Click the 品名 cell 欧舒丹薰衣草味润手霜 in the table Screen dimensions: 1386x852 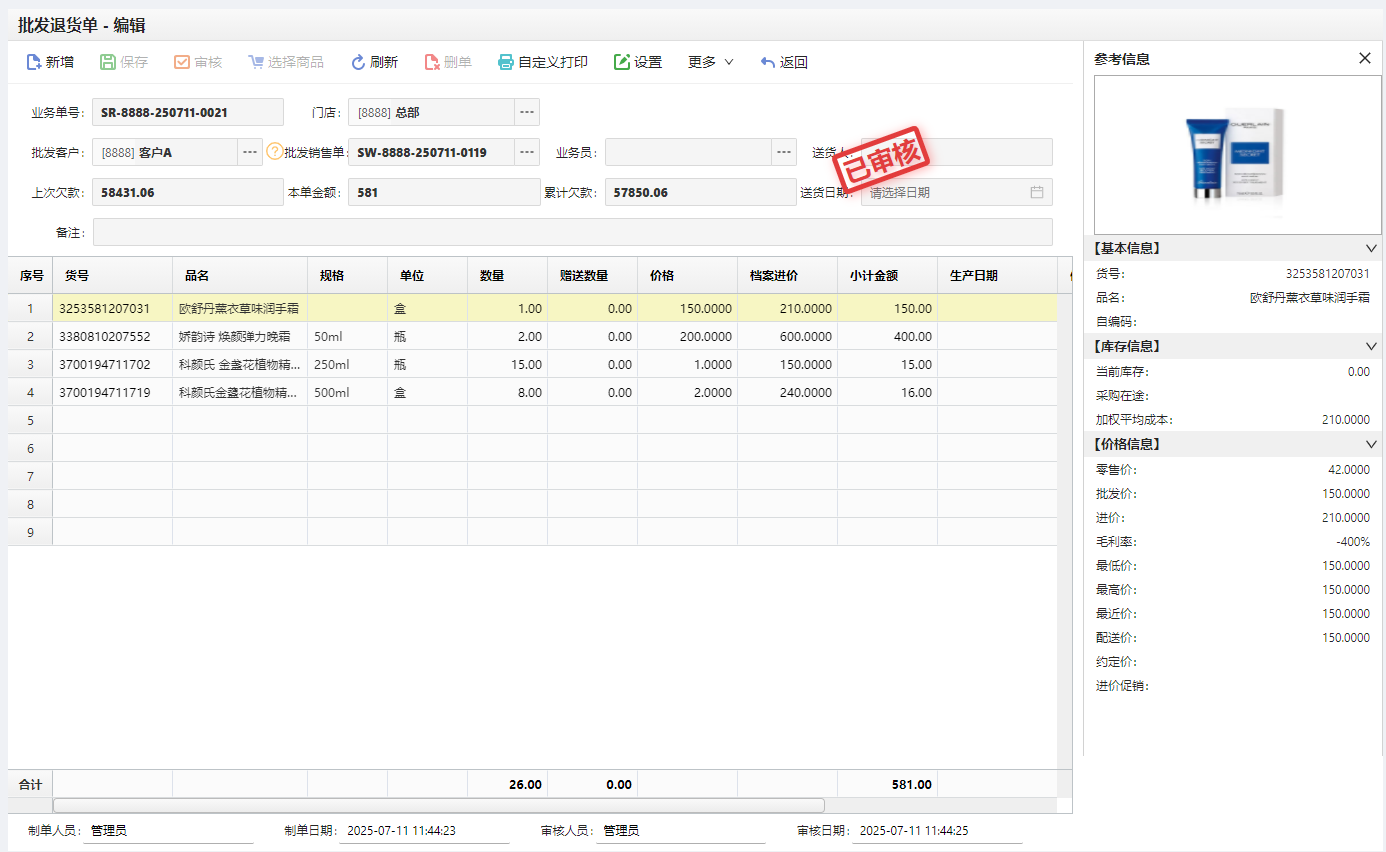[x=240, y=309]
